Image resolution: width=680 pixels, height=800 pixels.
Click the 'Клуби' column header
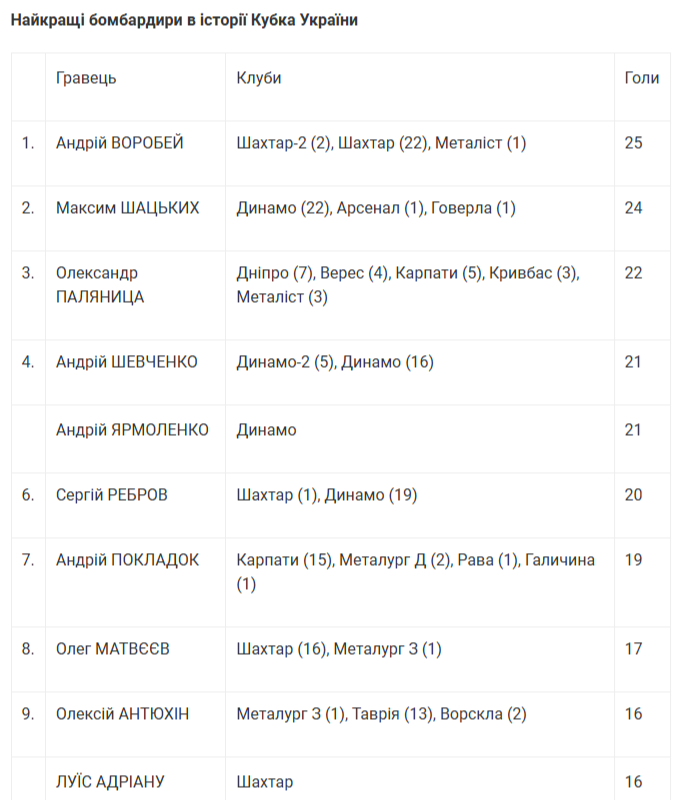(259, 78)
